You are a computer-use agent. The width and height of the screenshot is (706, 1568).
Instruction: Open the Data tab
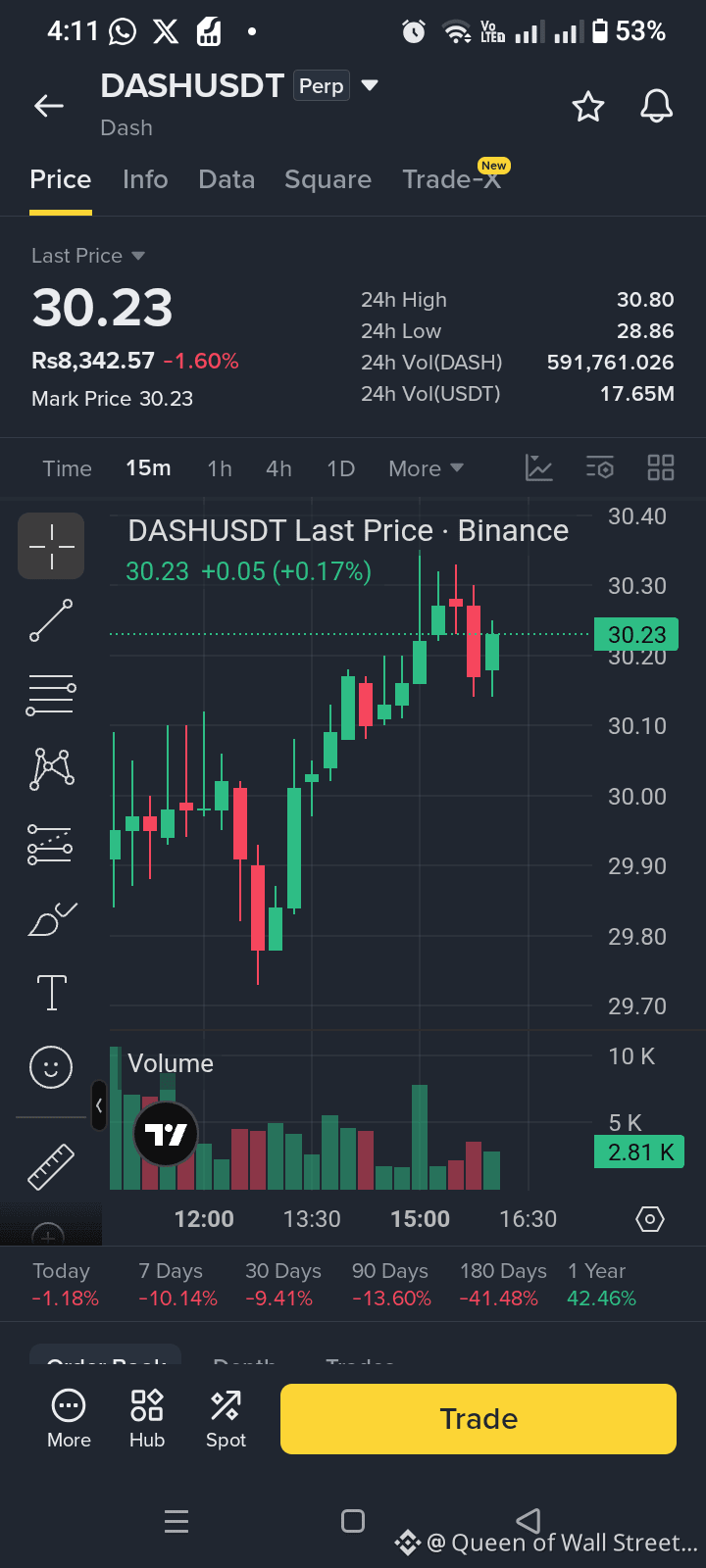(x=227, y=179)
